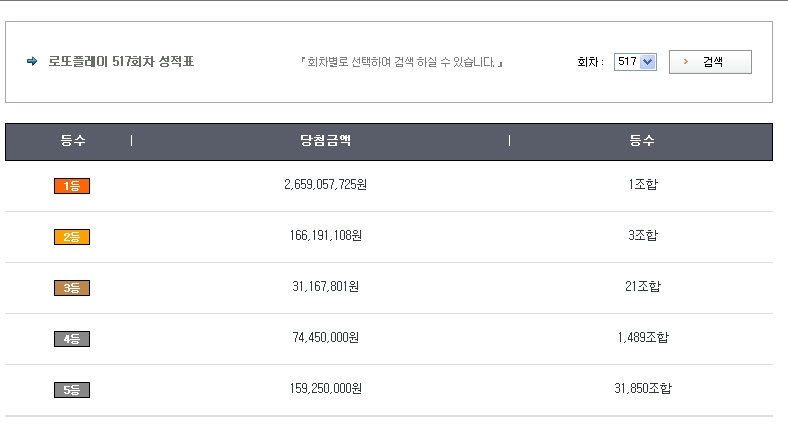This screenshot has height=440, width=788.
Task: Click the orange 1등 rank badge
Action: [72, 186]
